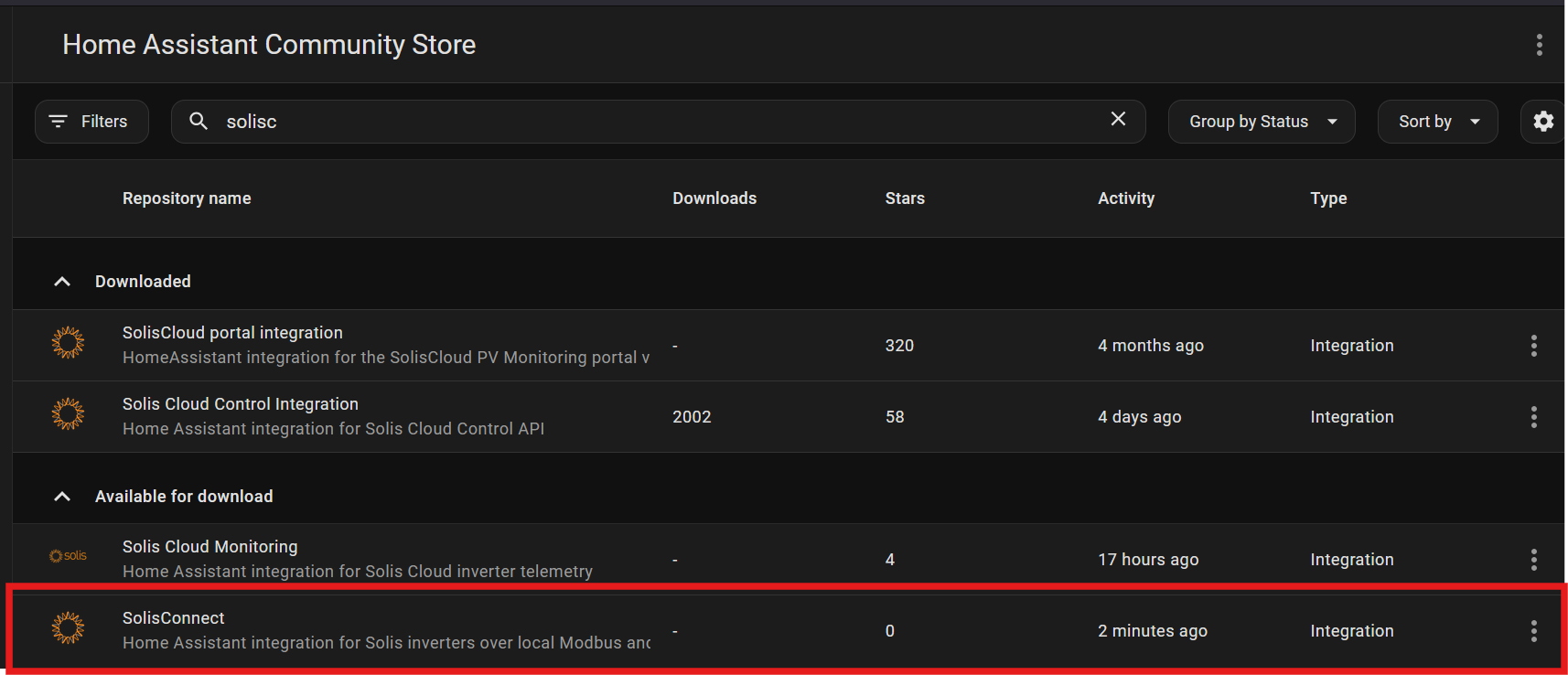Open SolisCloud portal integration repository
This screenshot has height=675, width=1568.
(x=232, y=333)
